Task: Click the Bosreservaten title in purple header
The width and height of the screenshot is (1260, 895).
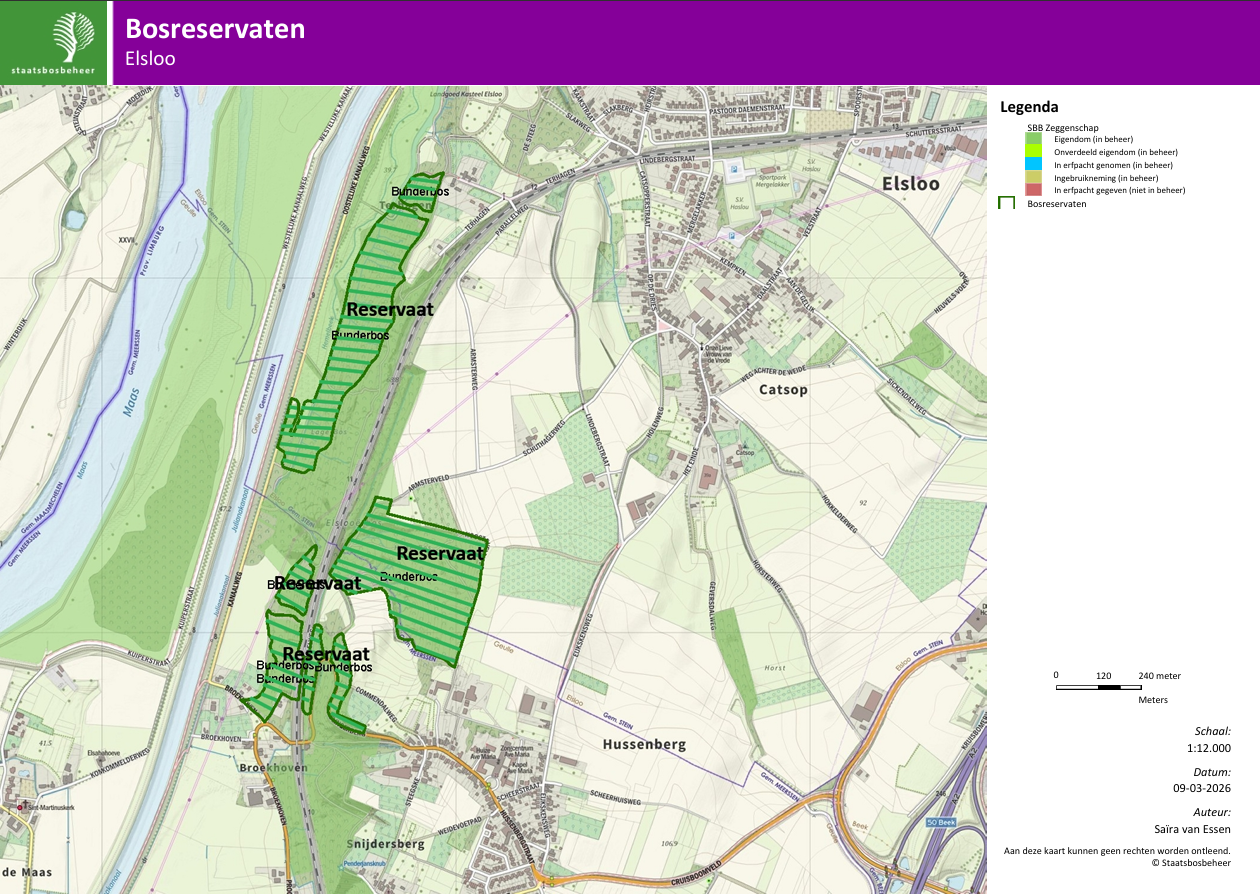Action: click(x=215, y=29)
